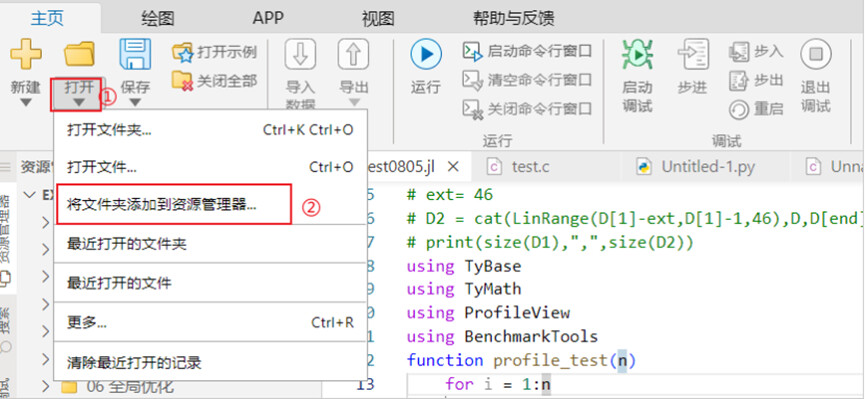The image size is (865, 399).
Task: Switch to 帮助与反馈 ribbon tab
Action: click(514, 18)
